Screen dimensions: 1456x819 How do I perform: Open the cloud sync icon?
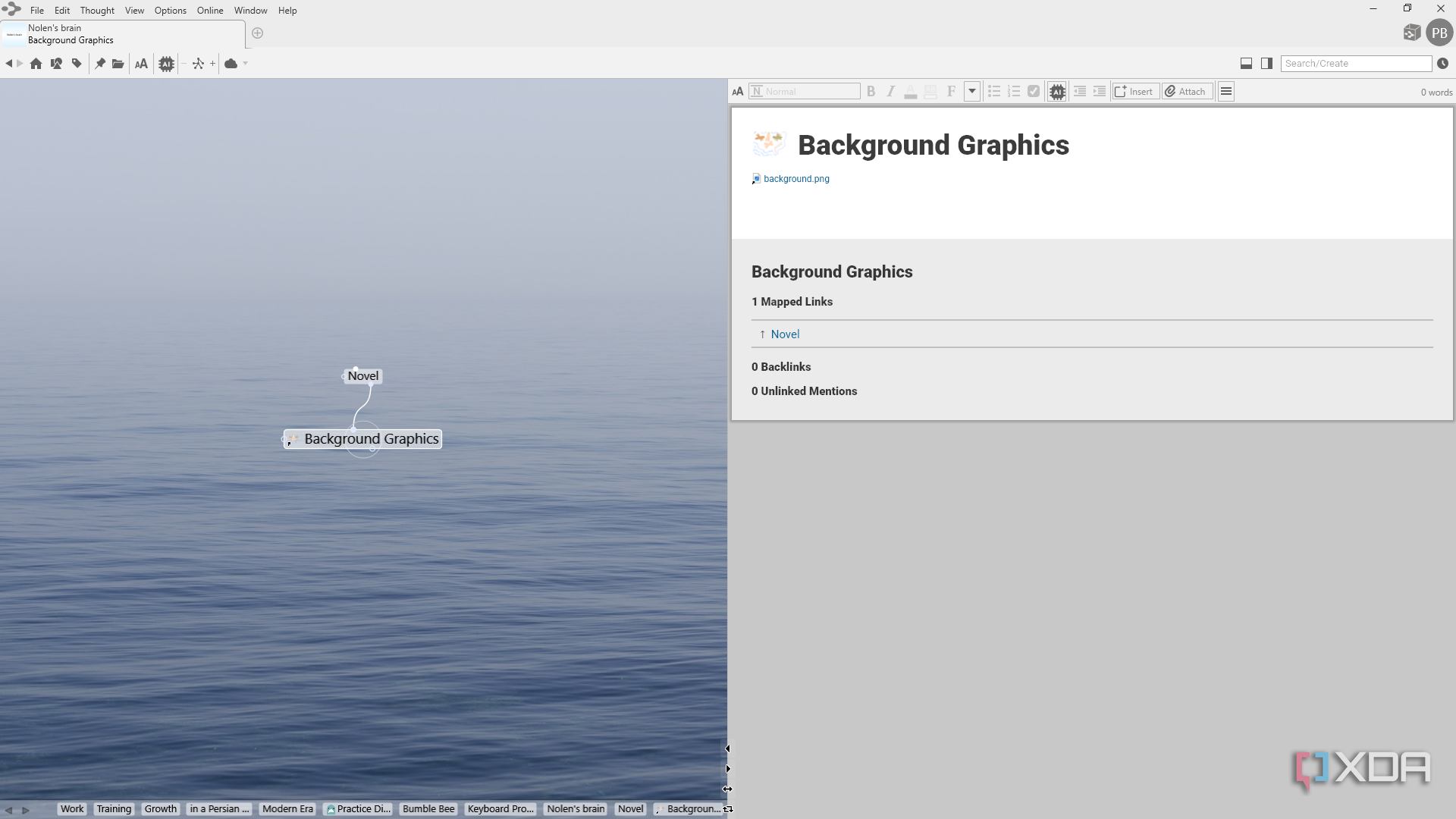click(x=231, y=64)
